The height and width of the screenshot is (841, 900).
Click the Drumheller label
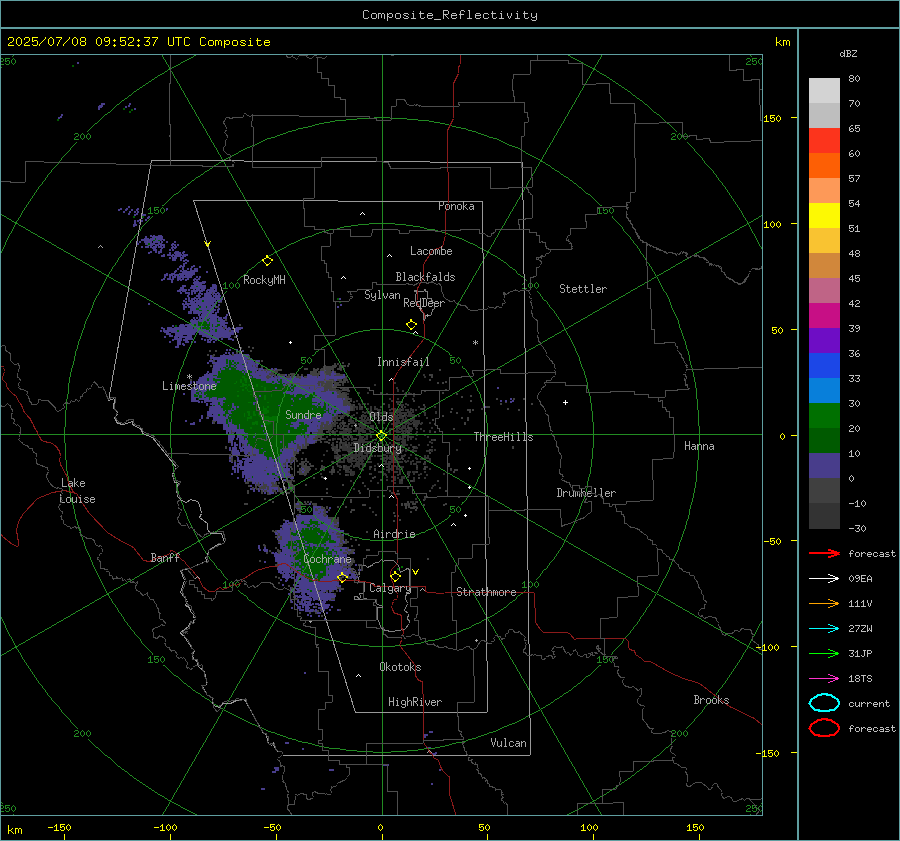[586, 493]
